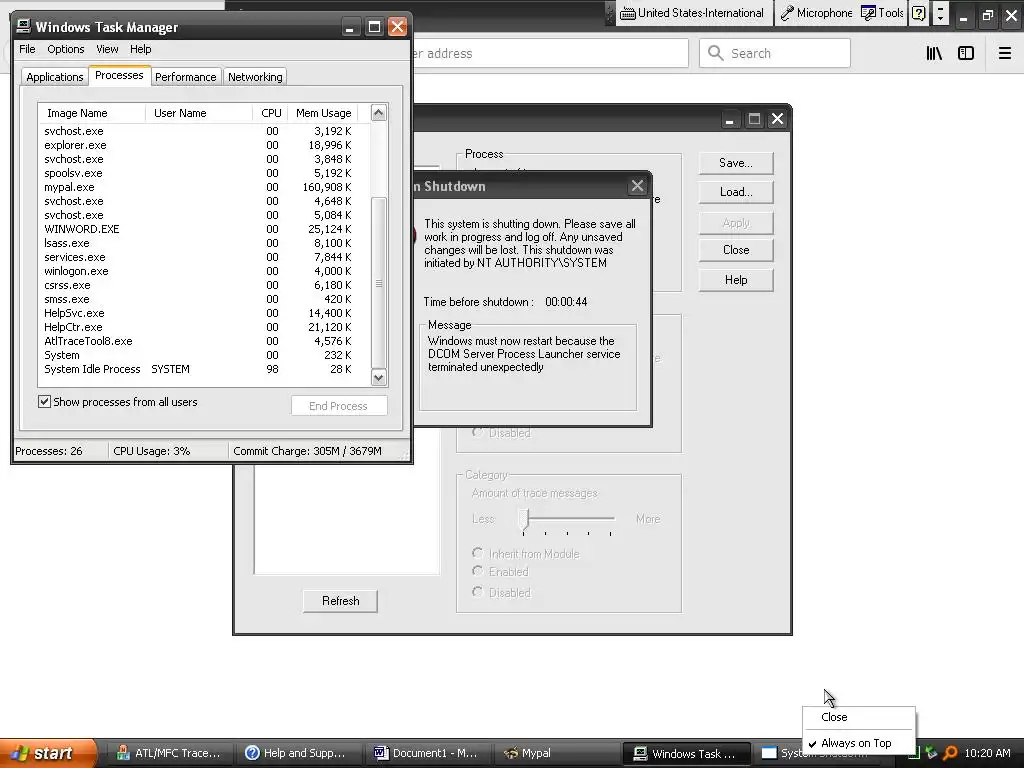The image size is (1024, 768).
Task: Switch to Performance tab
Action: 185,76
